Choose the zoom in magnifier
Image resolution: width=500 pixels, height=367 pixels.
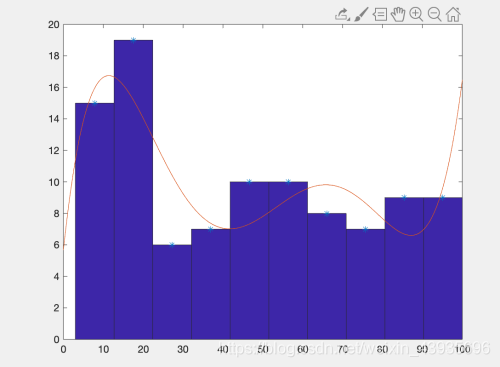[416, 14]
